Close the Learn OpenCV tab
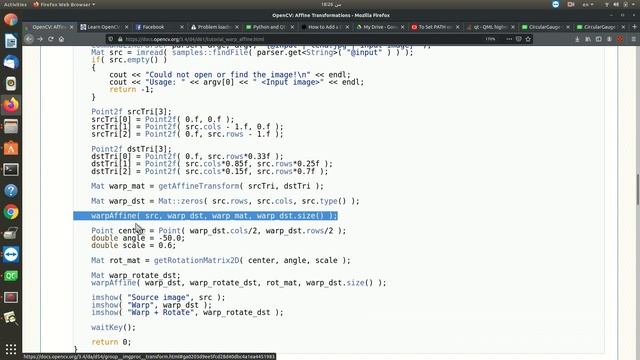Viewport: 640px width, 360px height. 127,27
